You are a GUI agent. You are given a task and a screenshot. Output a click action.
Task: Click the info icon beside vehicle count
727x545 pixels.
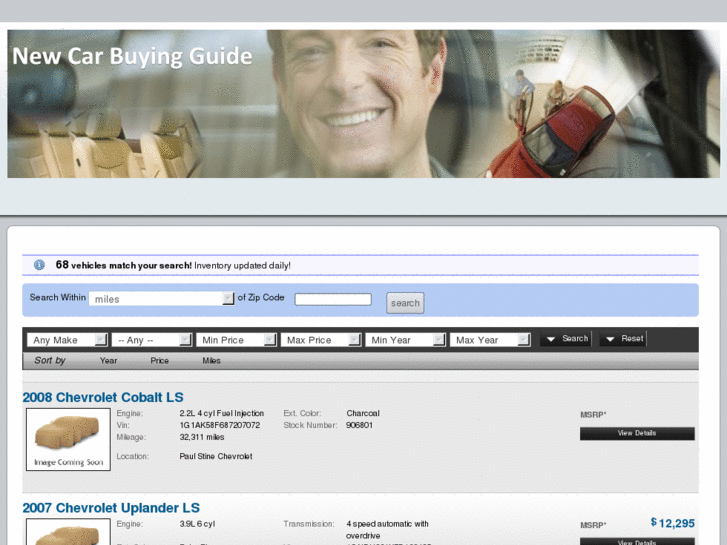tap(39, 265)
